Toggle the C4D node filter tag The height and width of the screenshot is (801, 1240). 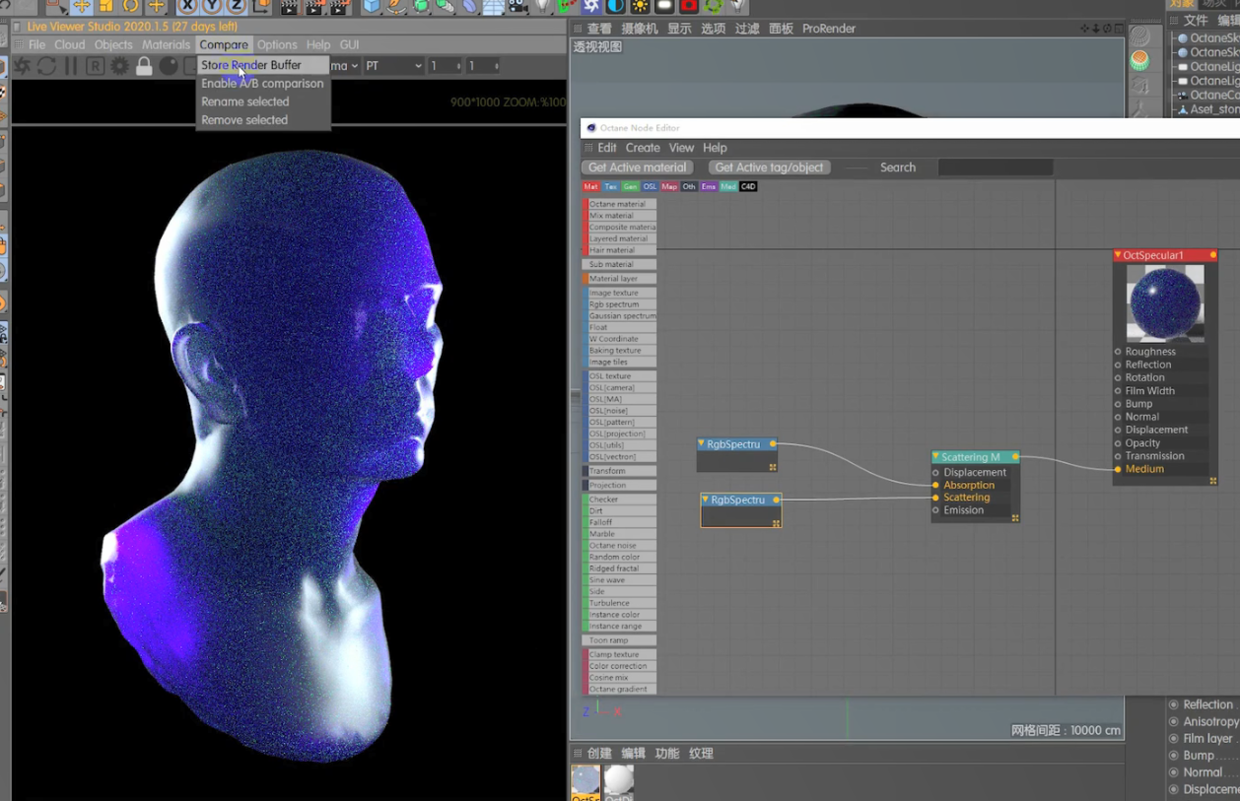pos(748,187)
